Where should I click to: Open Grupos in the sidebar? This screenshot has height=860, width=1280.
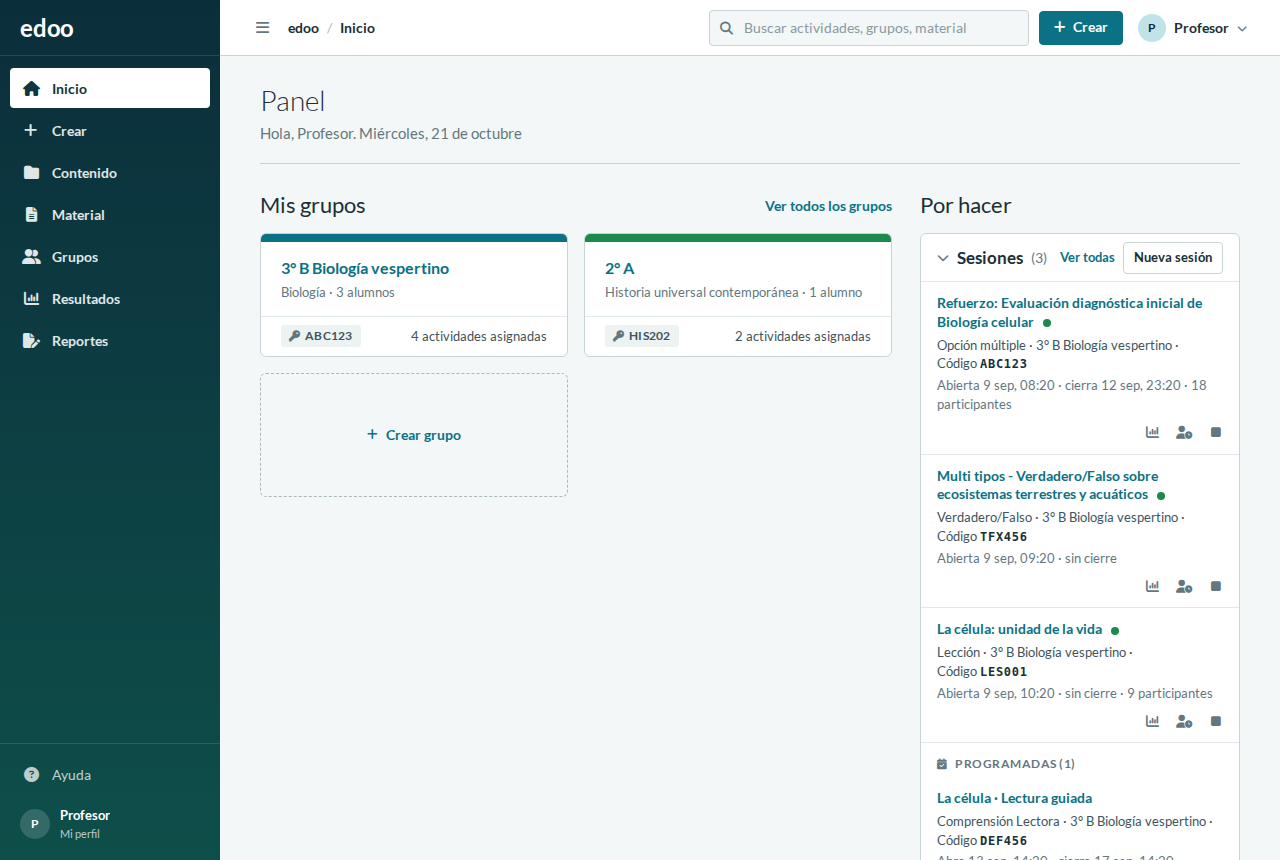(x=110, y=257)
